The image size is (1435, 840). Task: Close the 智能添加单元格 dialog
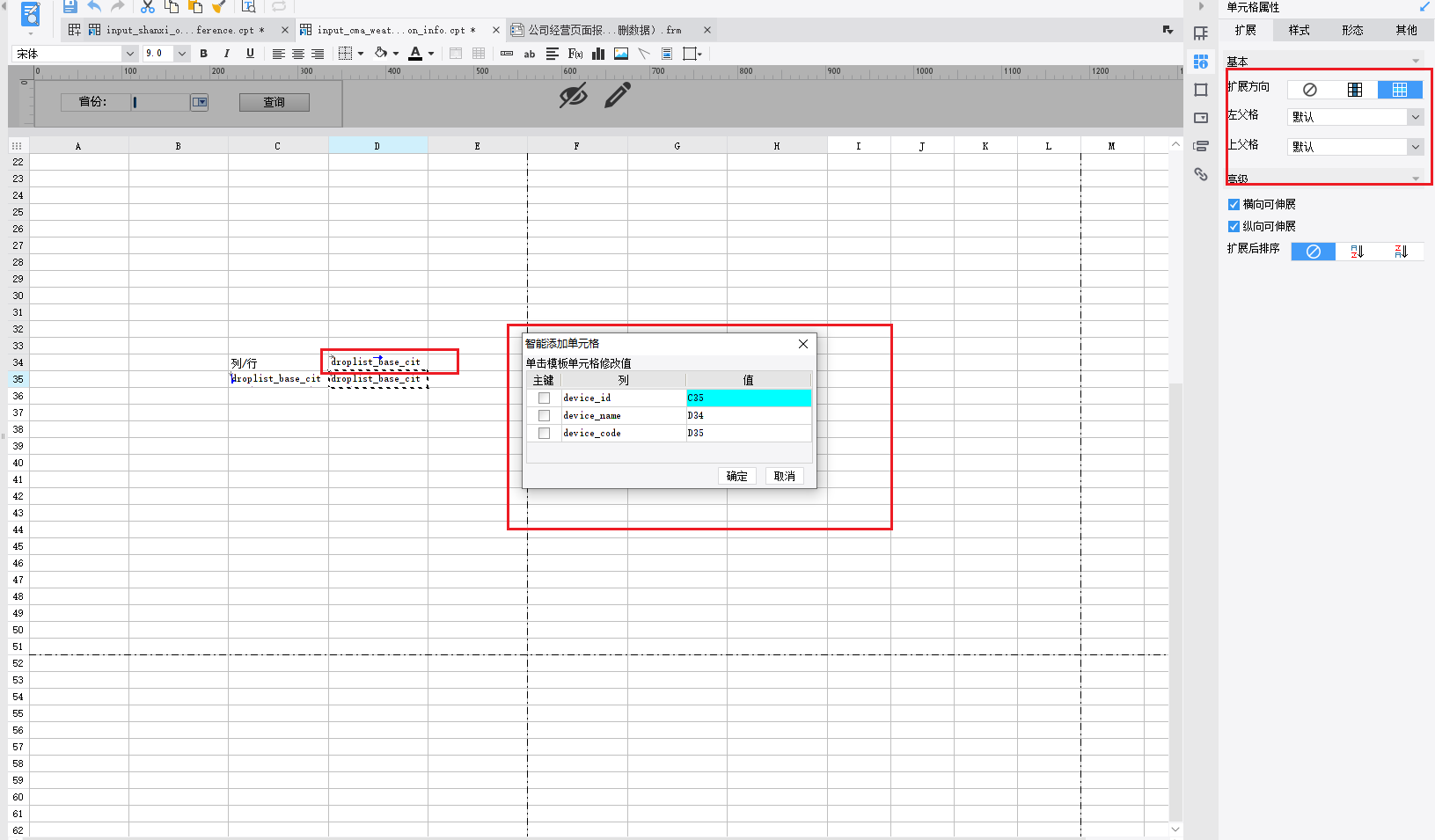(x=803, y=344)
